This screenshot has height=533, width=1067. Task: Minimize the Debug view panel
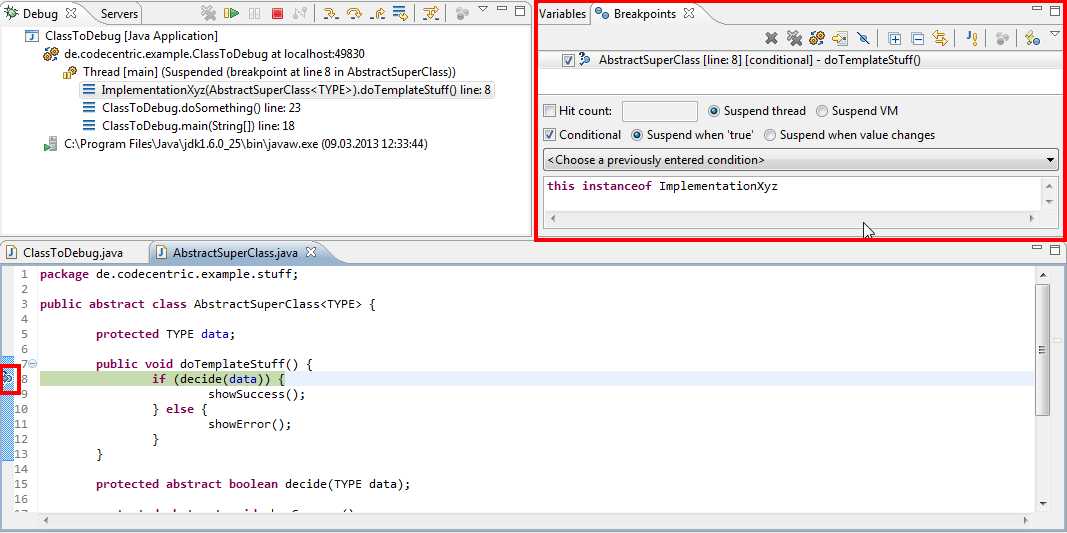click(502, 10)
